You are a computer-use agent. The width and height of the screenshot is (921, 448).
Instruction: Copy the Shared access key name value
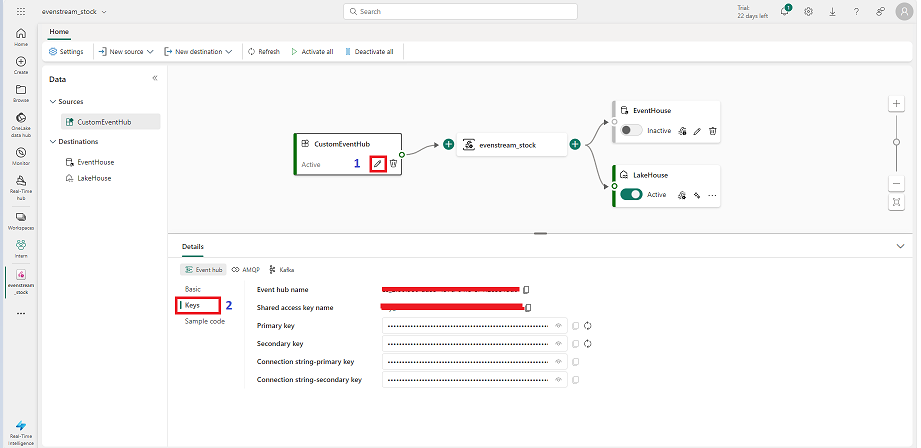529,307
